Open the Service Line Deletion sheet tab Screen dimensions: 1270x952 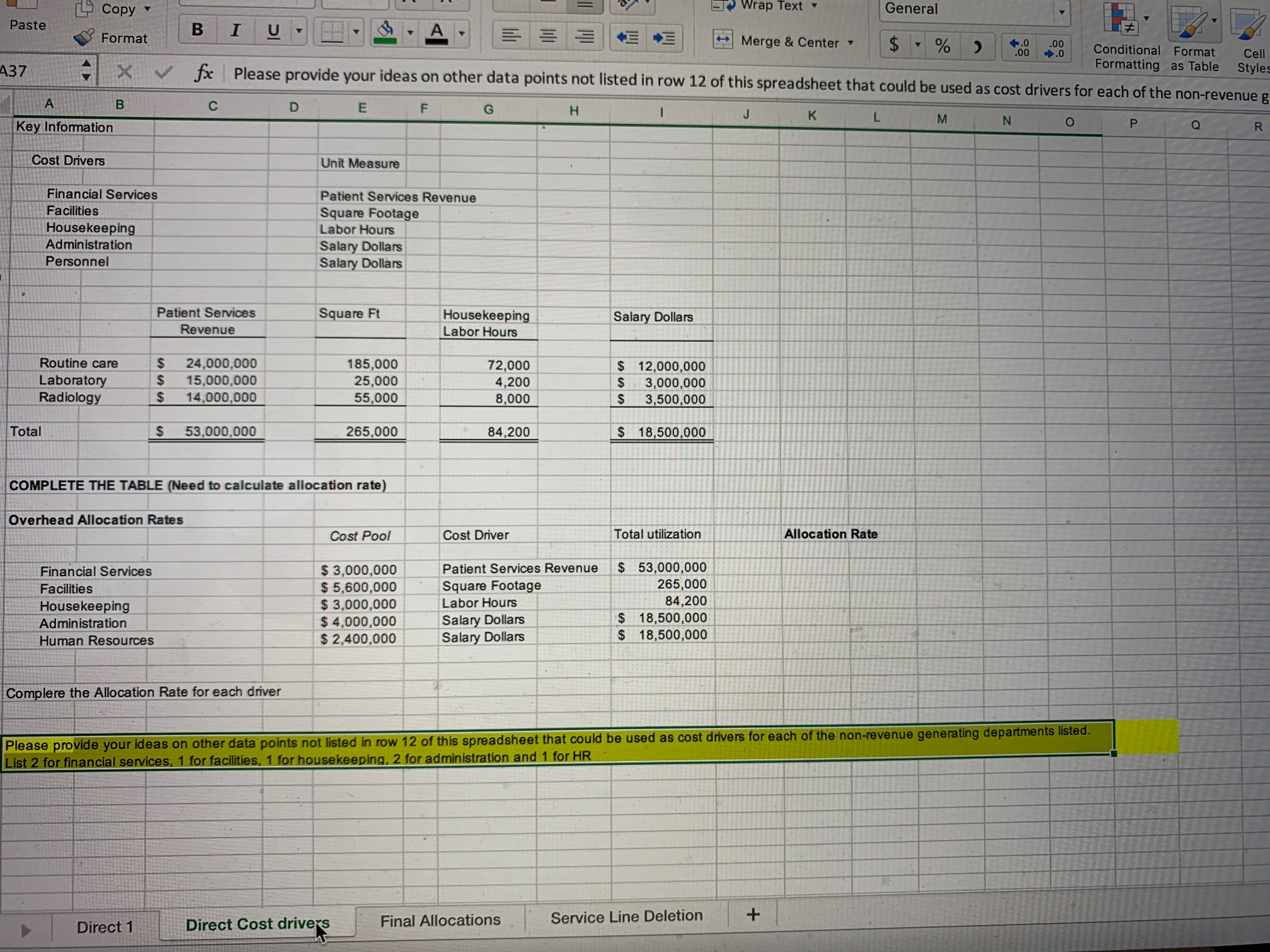pos(626,916)
